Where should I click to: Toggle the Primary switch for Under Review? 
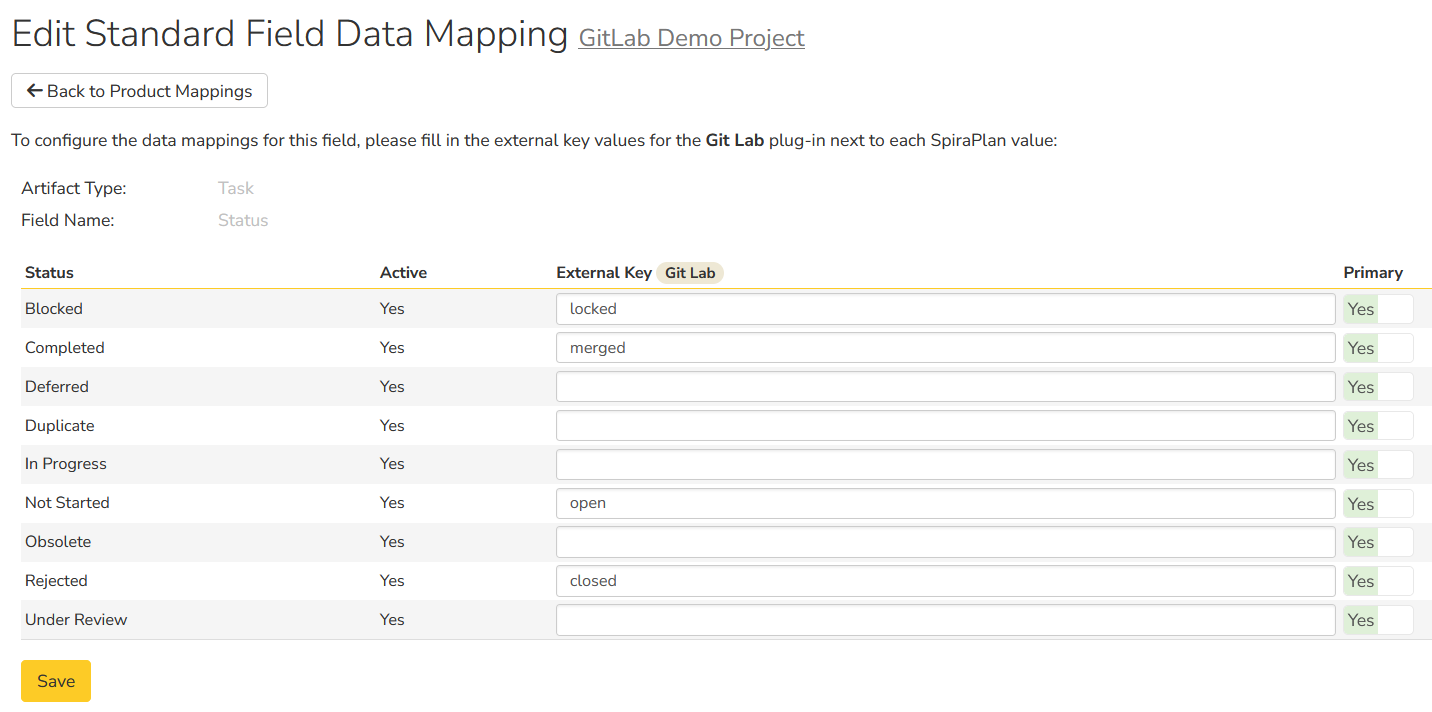pyautogui.click(x=1378, y=620)
